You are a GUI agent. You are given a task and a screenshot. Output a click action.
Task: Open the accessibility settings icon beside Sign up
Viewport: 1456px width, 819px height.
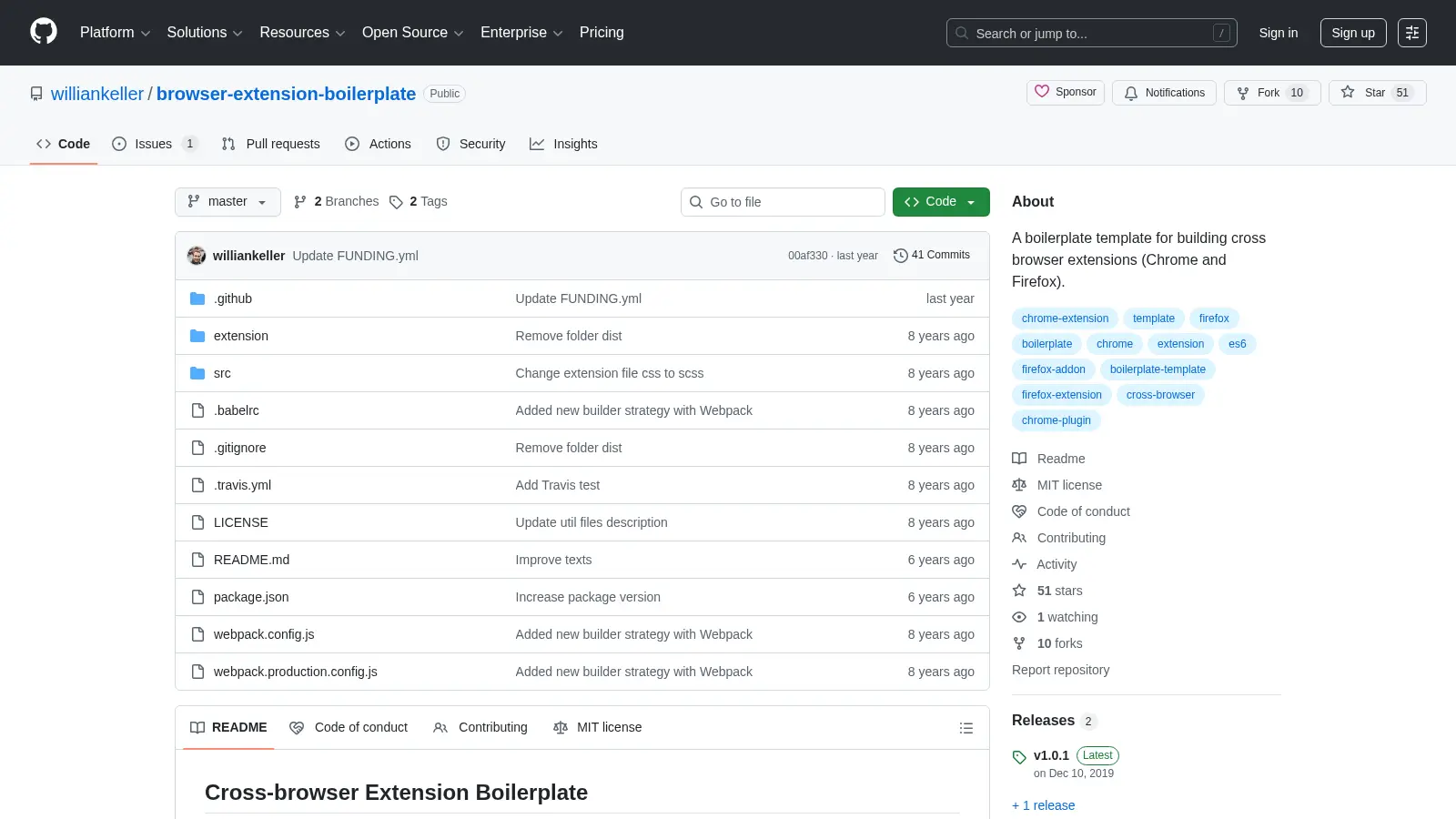pyautogui.click(x=1412, y=33)
